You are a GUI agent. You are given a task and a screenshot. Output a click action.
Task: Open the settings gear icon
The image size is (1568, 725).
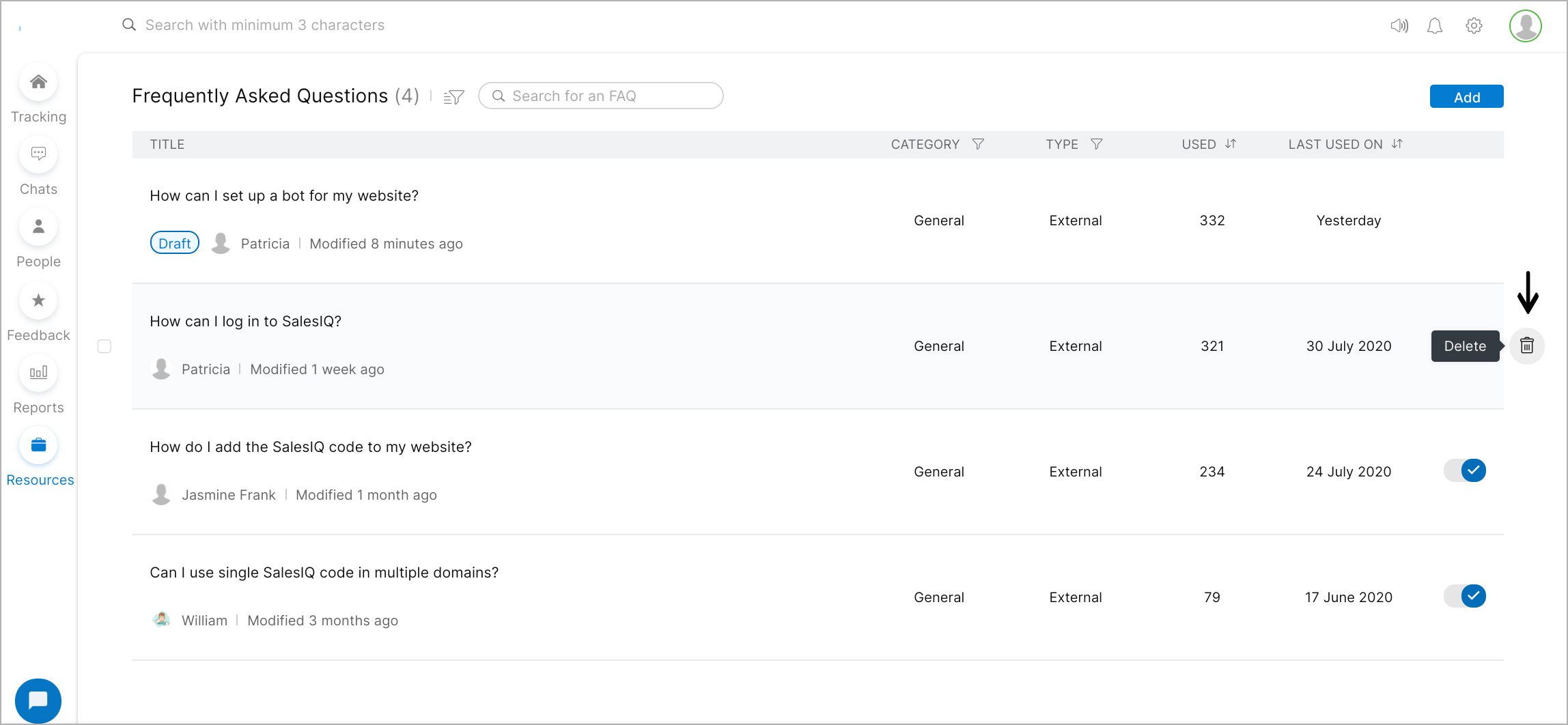[x=1474, y=26]
